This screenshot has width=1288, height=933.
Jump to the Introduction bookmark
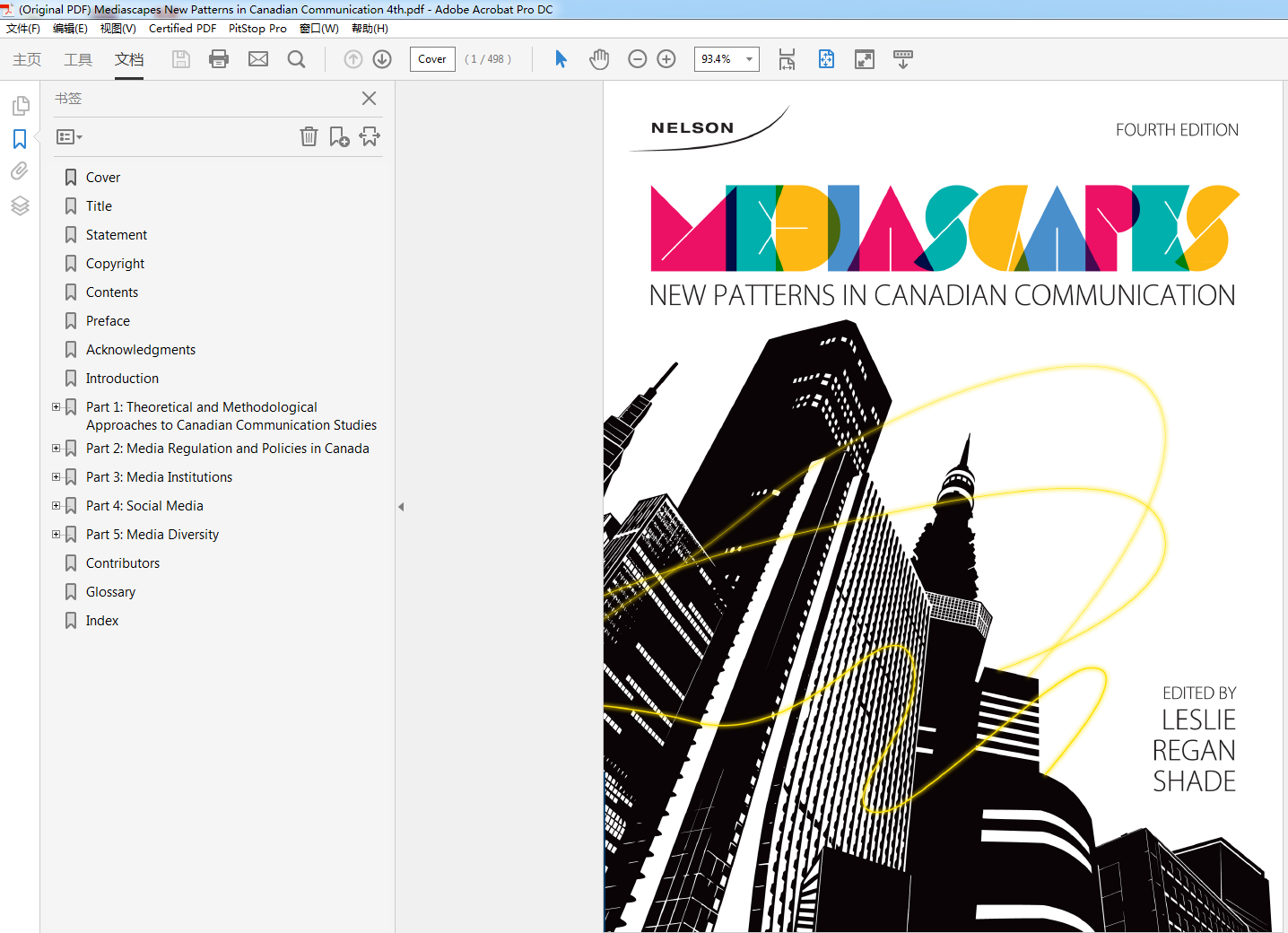(x=122, y=379)
